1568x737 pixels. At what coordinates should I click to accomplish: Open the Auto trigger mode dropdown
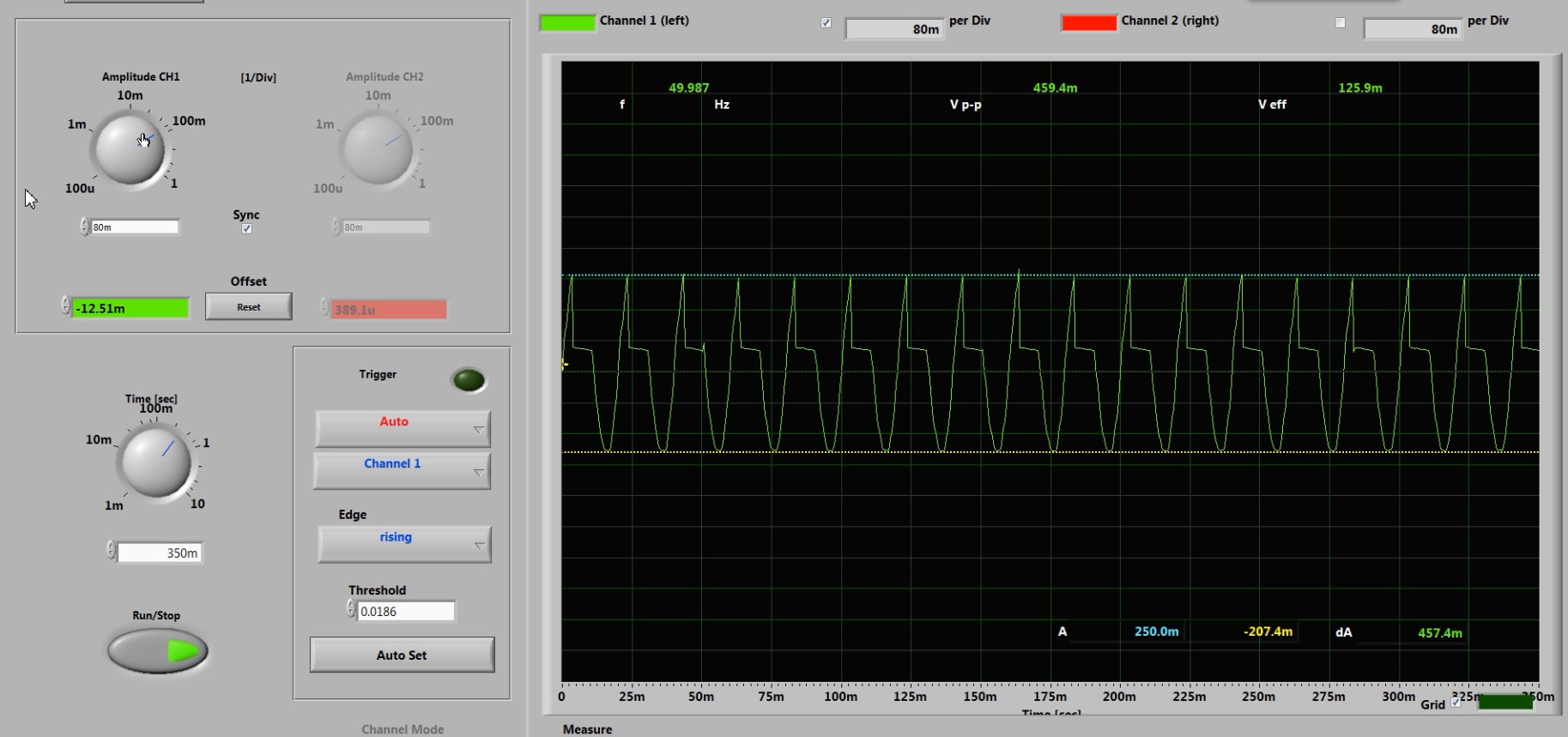[x=403, y=428]
